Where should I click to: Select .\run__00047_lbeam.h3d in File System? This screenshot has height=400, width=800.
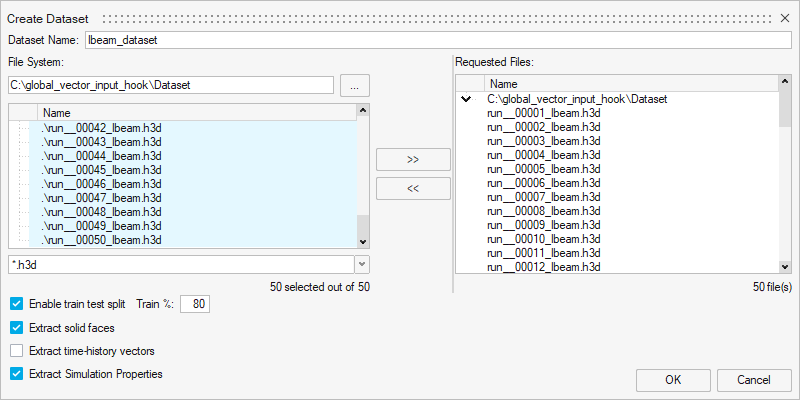point(102,197)
